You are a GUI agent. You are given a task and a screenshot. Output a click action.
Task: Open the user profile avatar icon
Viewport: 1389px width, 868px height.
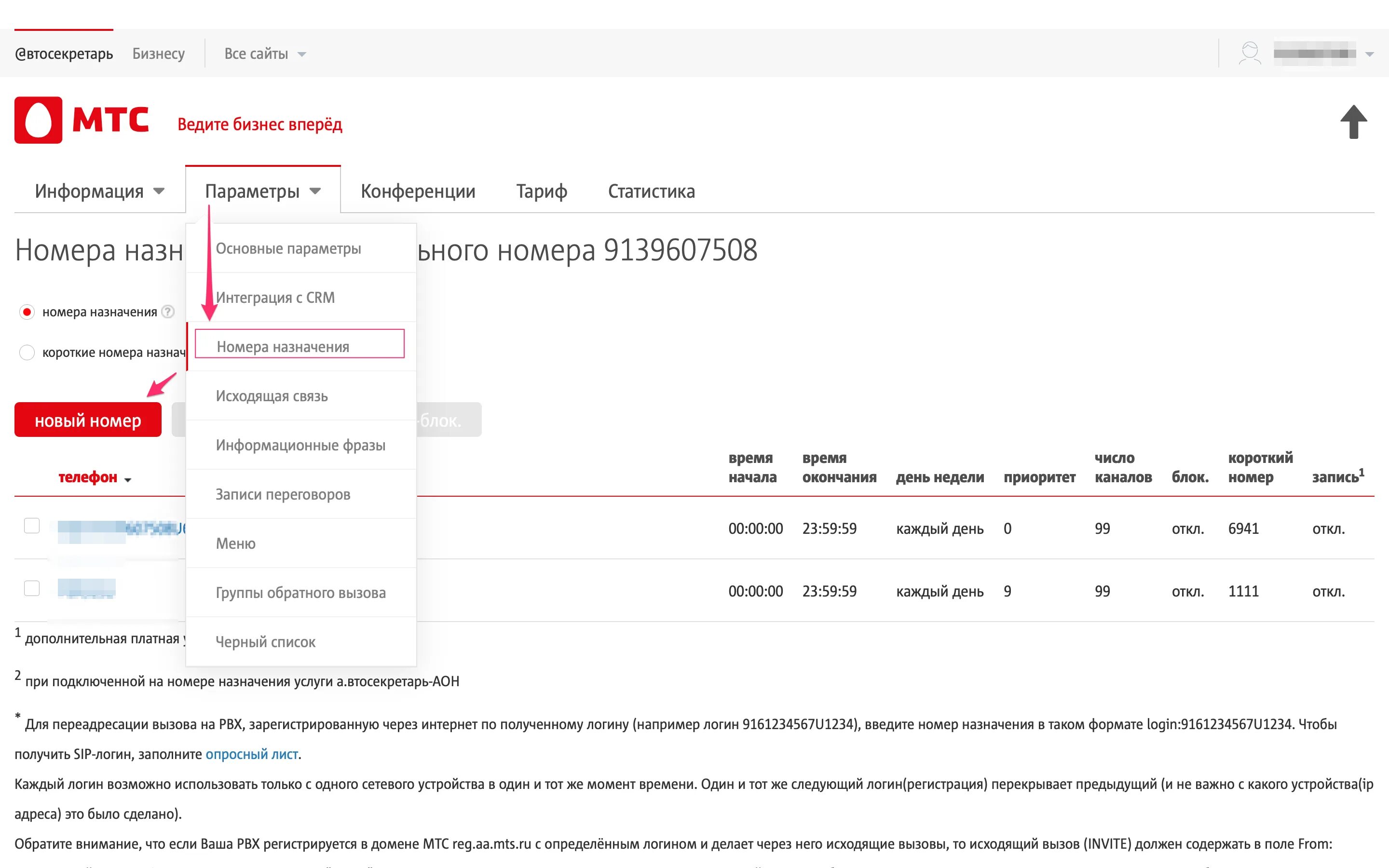click(1250, 54)
